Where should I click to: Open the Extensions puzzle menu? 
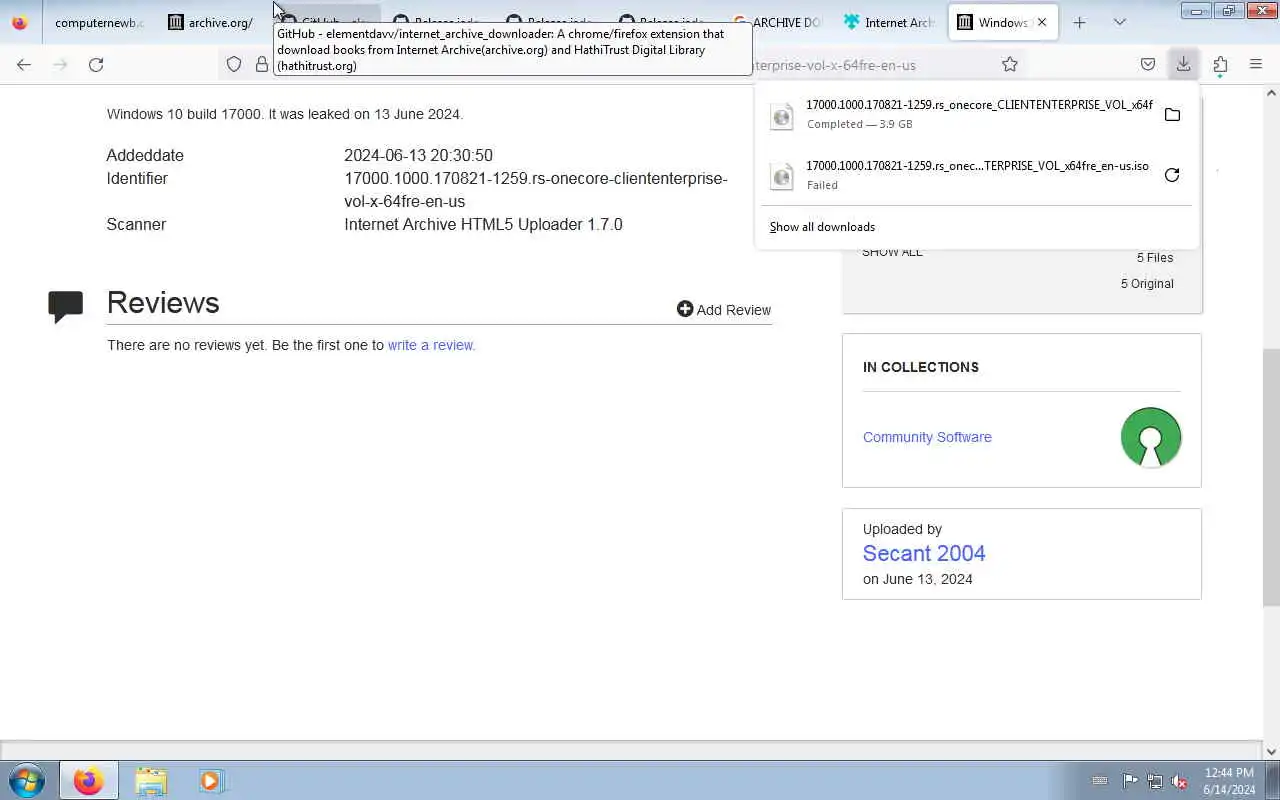coord(1220,64)
